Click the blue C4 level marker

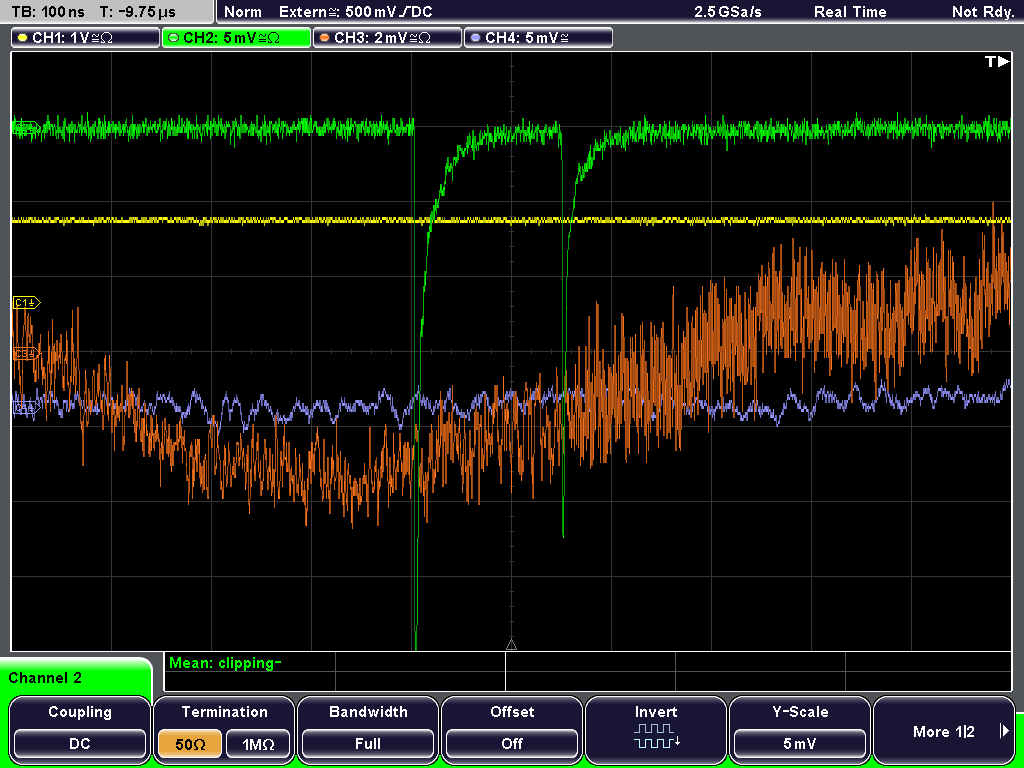tap(27, 408)
